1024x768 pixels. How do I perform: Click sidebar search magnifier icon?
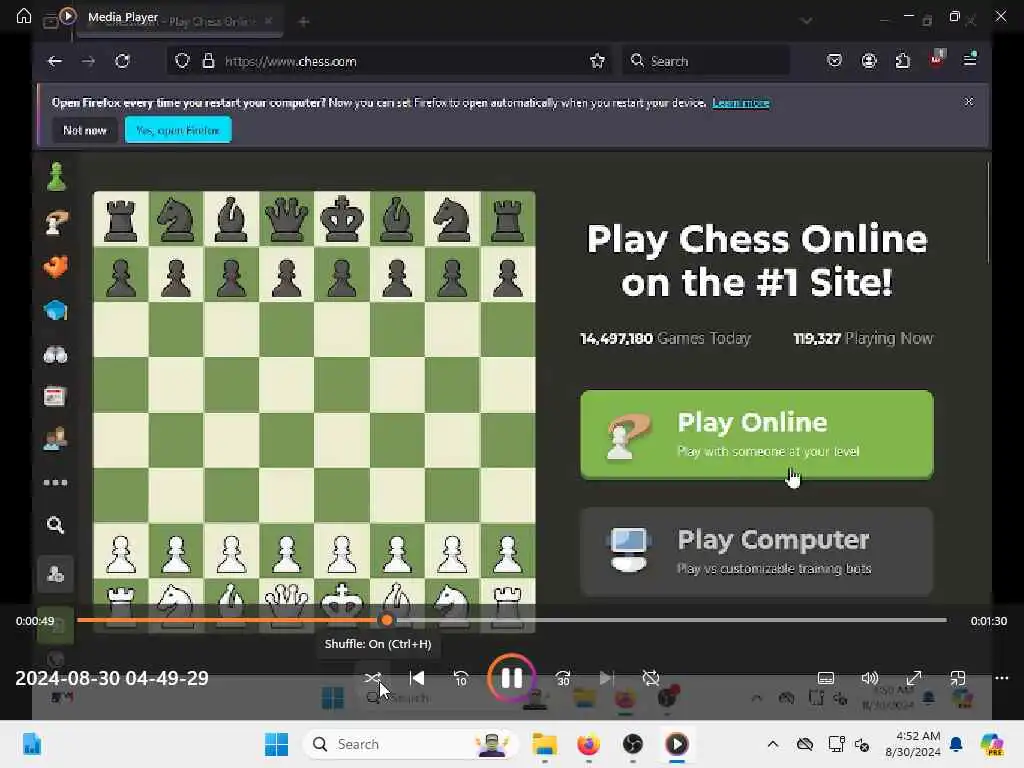[56, 525]
